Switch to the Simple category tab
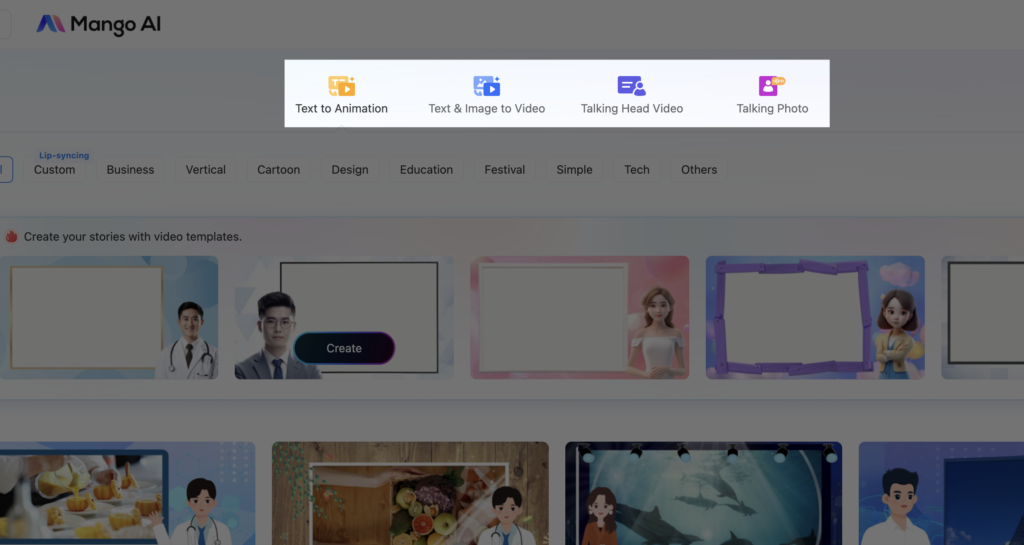Screen dimensions: 1024x545 coord(574,170)
